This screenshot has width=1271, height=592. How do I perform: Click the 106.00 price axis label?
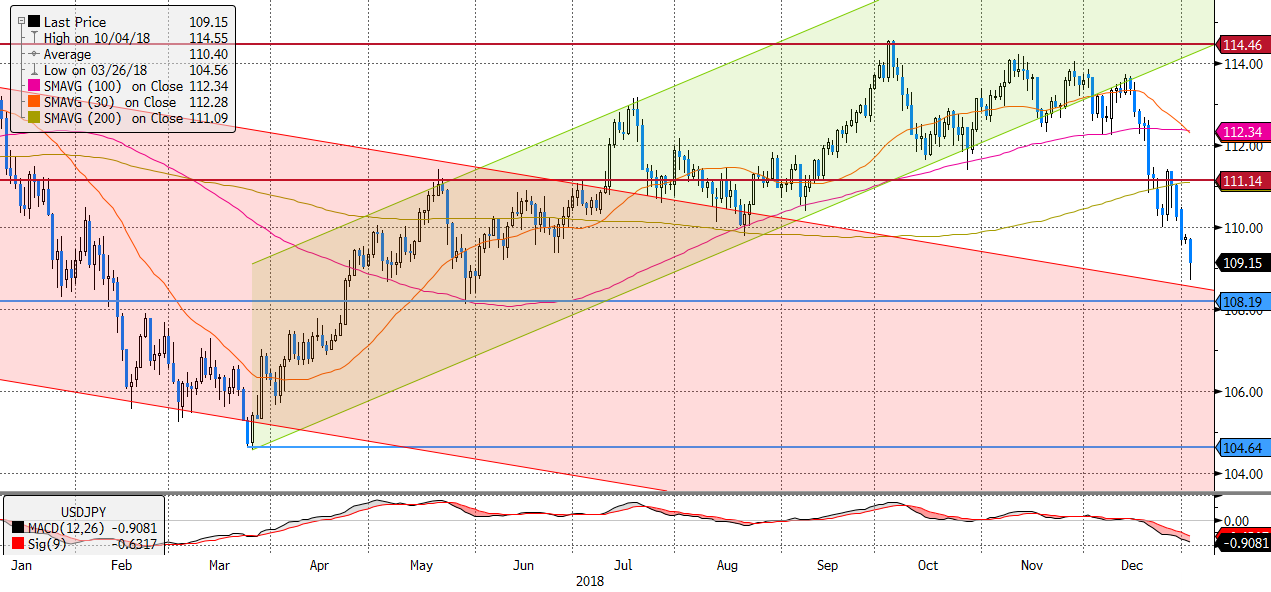coord(1242,392)
